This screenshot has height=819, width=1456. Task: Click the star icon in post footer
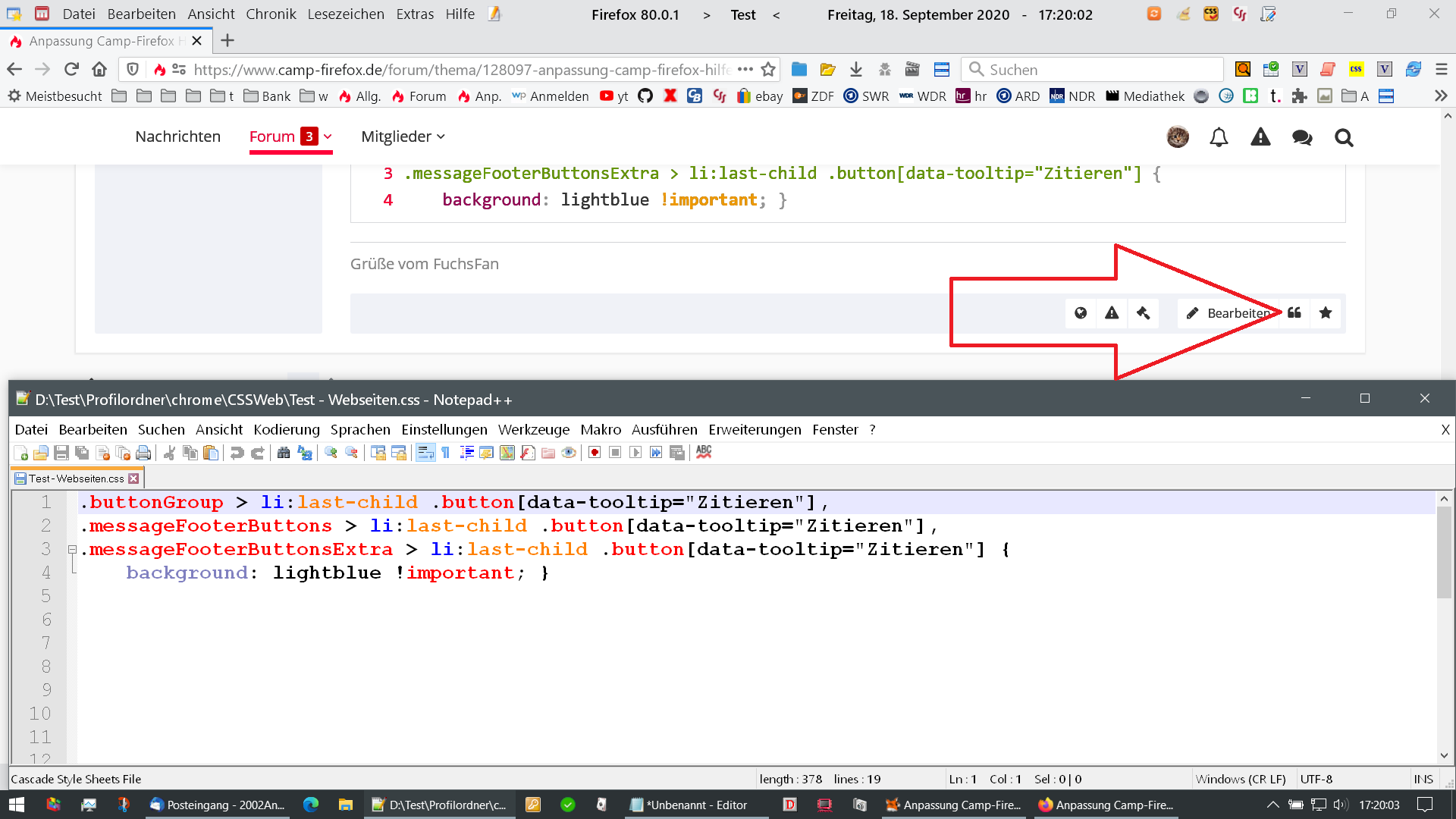click(1326, 313)
